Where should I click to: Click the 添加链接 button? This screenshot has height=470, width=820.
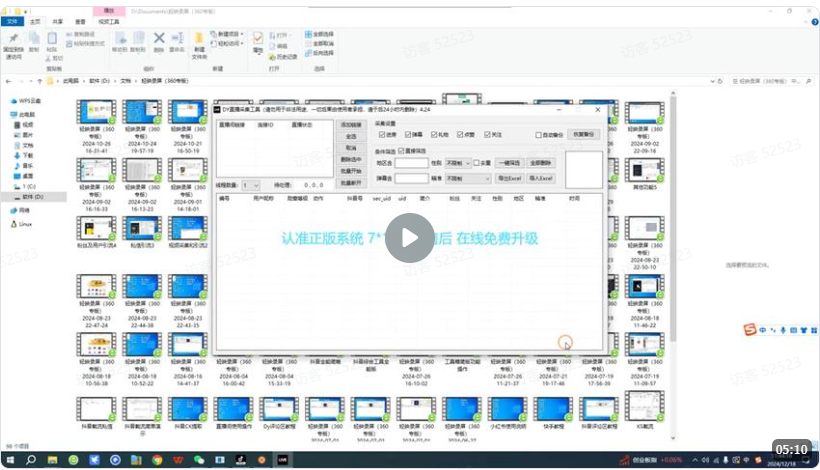(x=350, y=124)
